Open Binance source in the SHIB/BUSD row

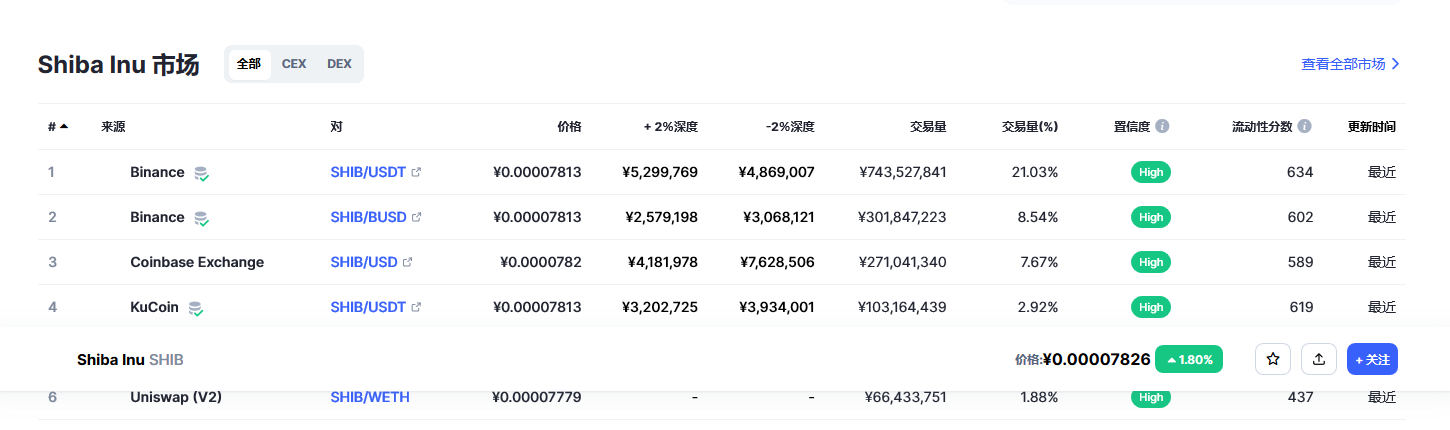coord(157,217)
